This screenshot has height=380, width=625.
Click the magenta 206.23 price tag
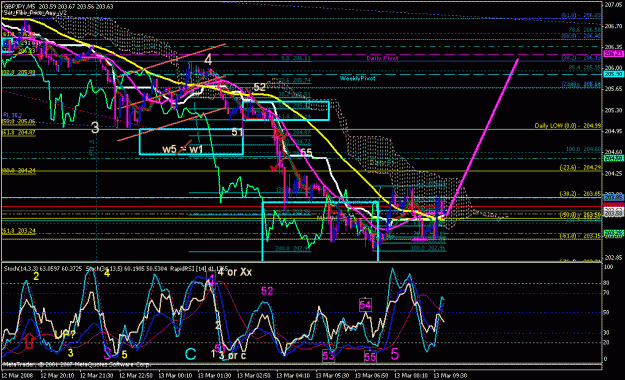click(613, 54)
